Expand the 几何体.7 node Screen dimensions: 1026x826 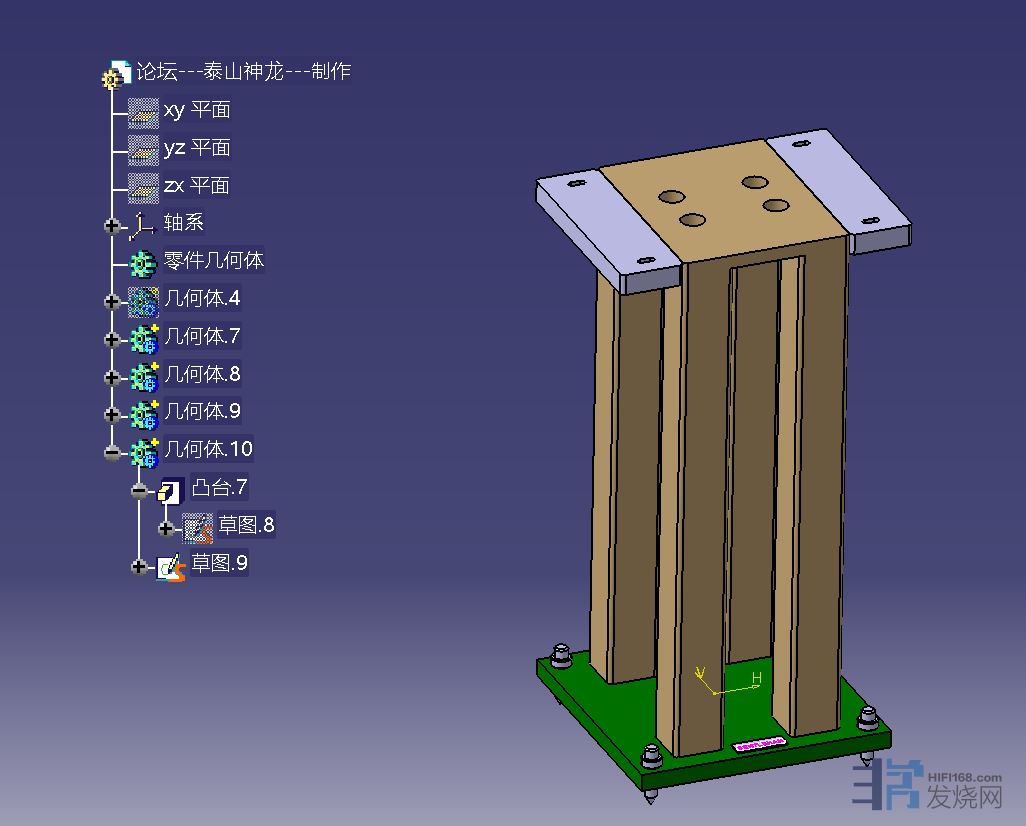pos(112,340)
